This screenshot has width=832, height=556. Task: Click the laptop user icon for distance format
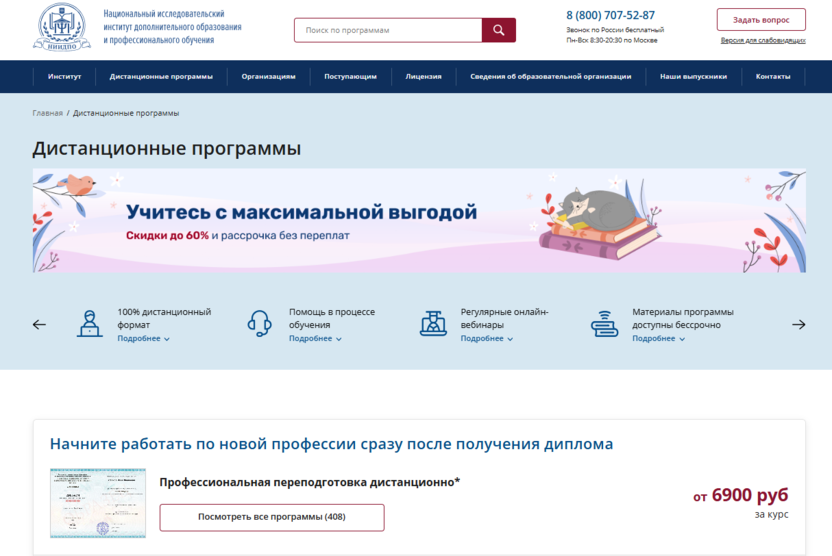(x=90, y=324)
